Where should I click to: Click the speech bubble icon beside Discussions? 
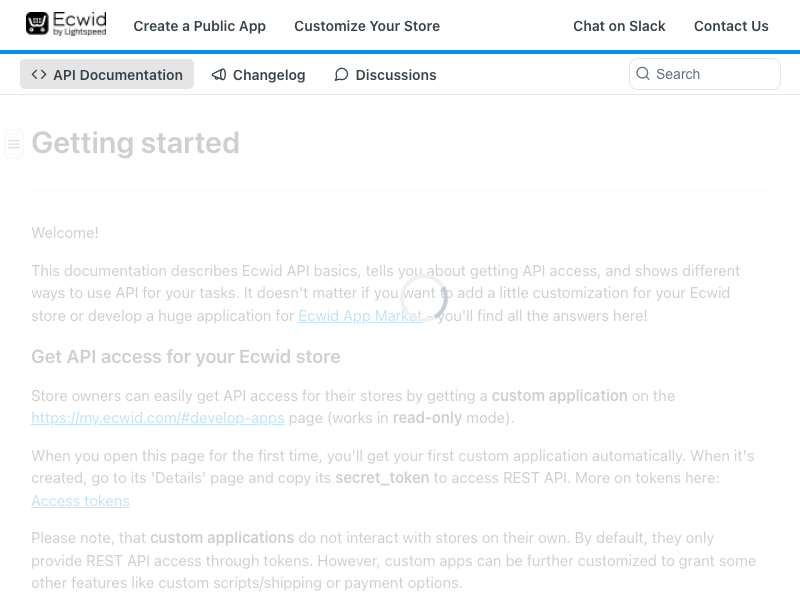[x=341, y=74]
